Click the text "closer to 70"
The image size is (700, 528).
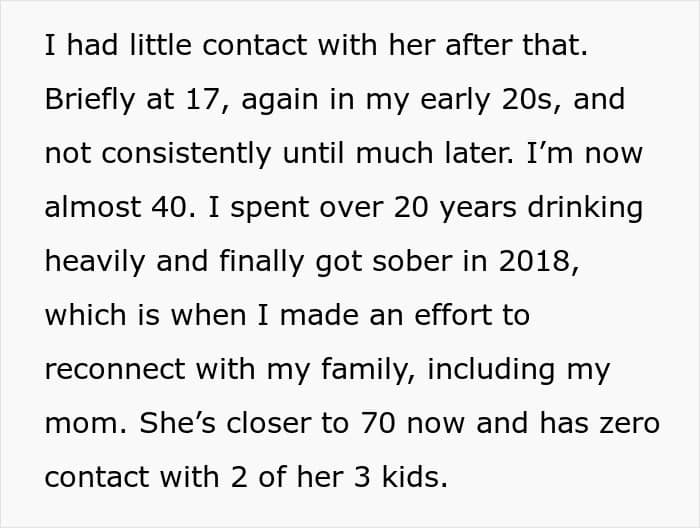(x=301, y=423)
